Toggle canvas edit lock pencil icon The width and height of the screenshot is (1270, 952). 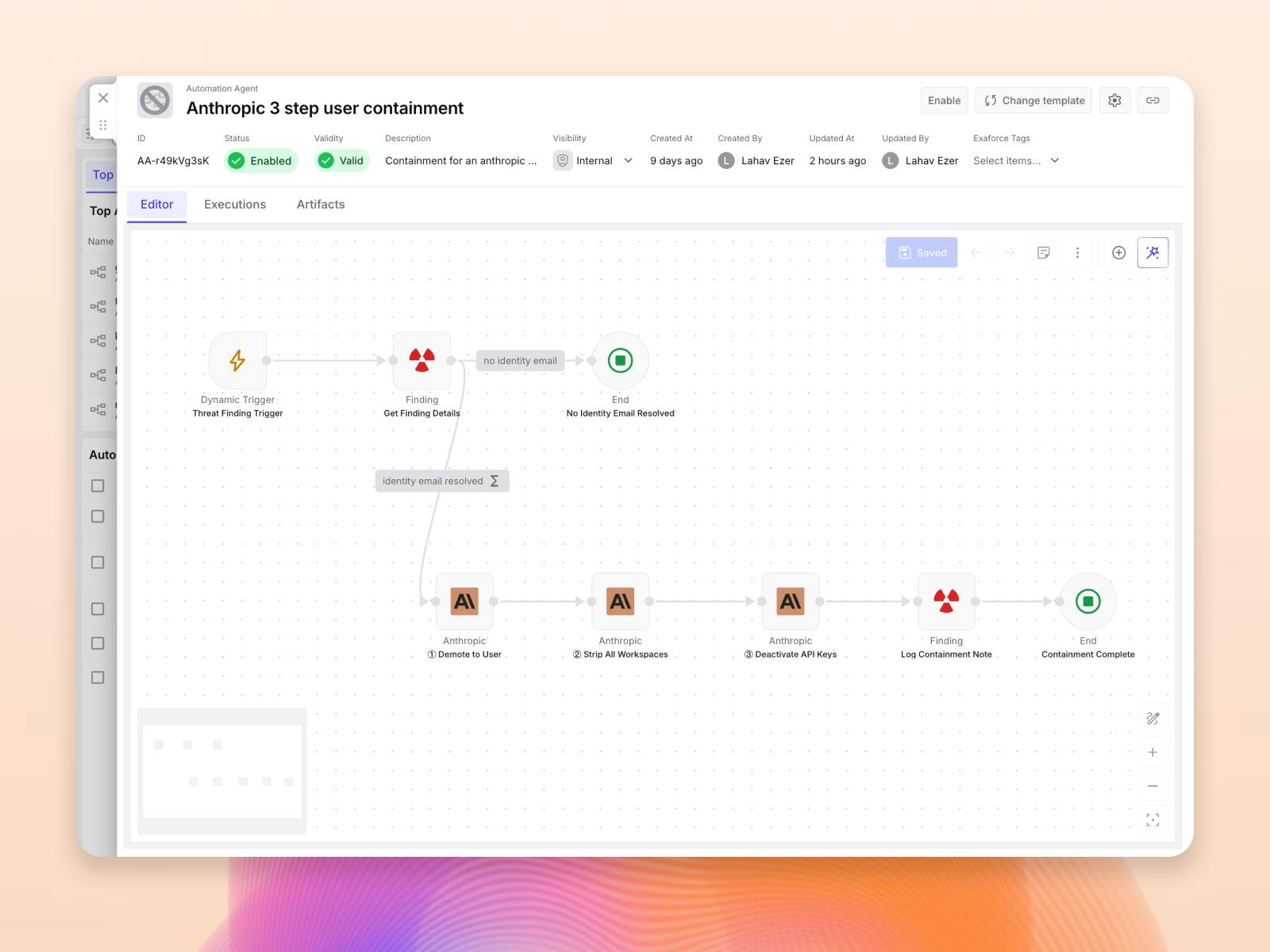click(x=1153, y=719)
